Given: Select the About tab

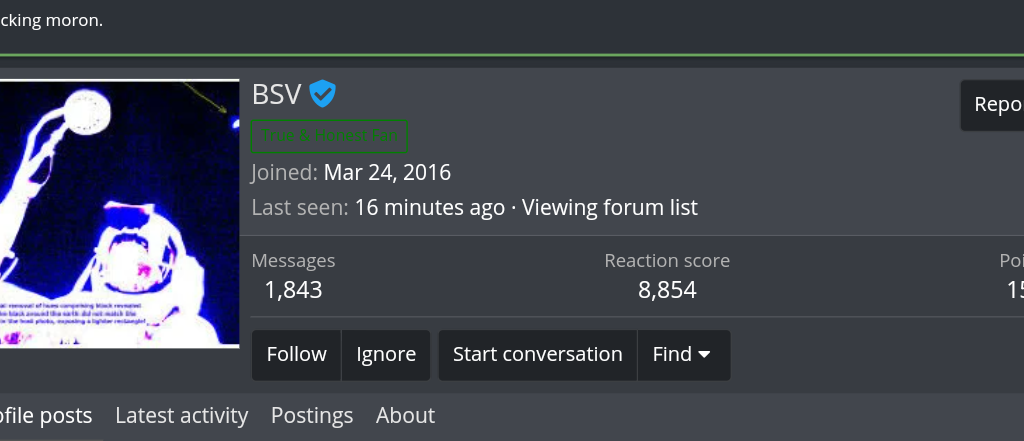Looking at the screenshot, I should click(405, 416).
